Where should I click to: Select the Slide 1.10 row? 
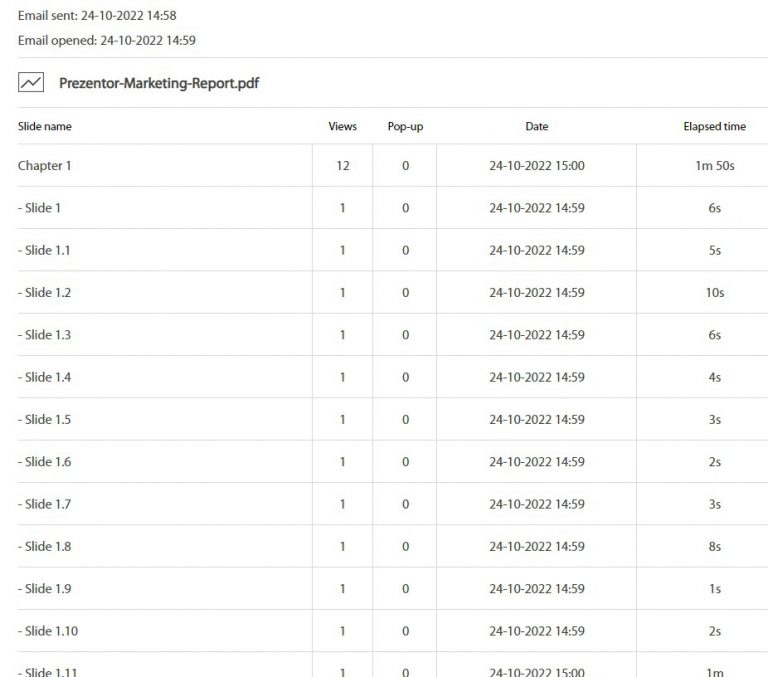pos(393,631)
